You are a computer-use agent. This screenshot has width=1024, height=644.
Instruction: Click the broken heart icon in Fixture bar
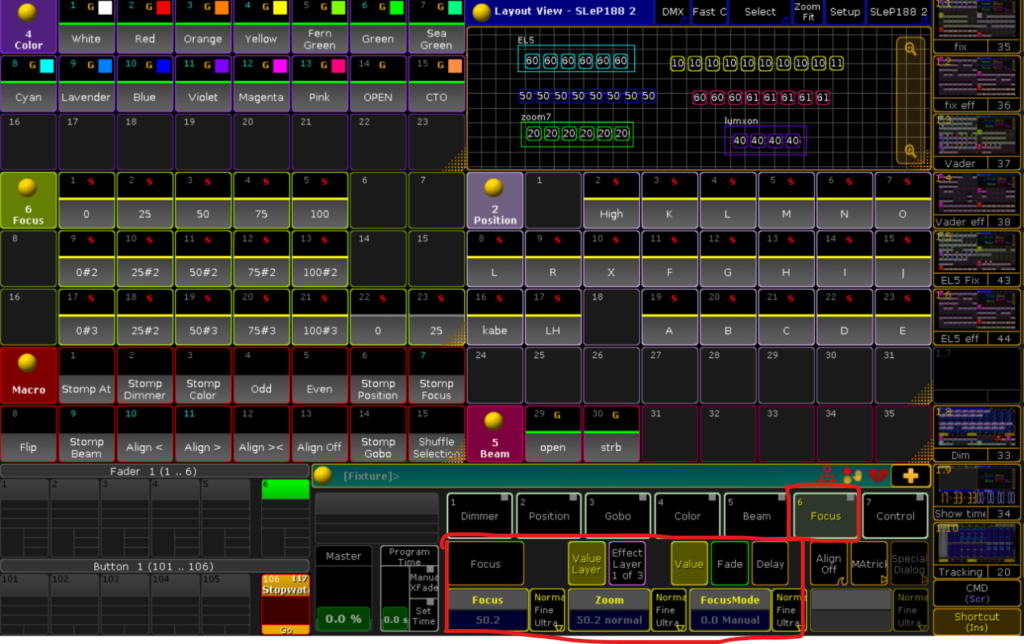(879, 477)
